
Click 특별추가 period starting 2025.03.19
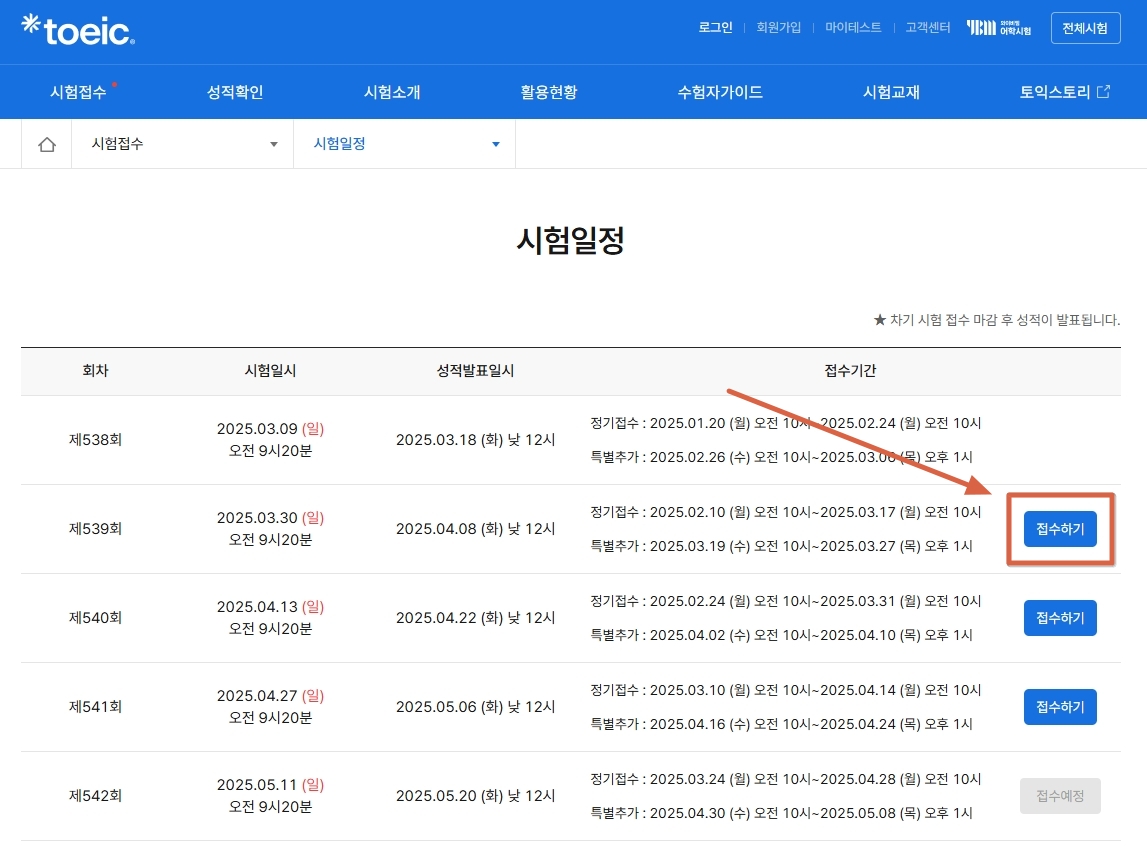pos(781,546)
